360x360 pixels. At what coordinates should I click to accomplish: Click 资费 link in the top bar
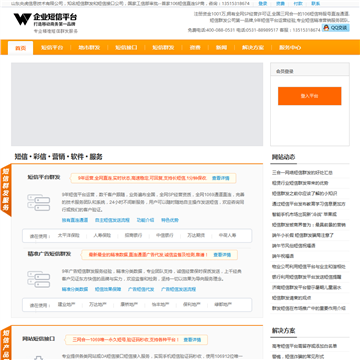point(280,3)
